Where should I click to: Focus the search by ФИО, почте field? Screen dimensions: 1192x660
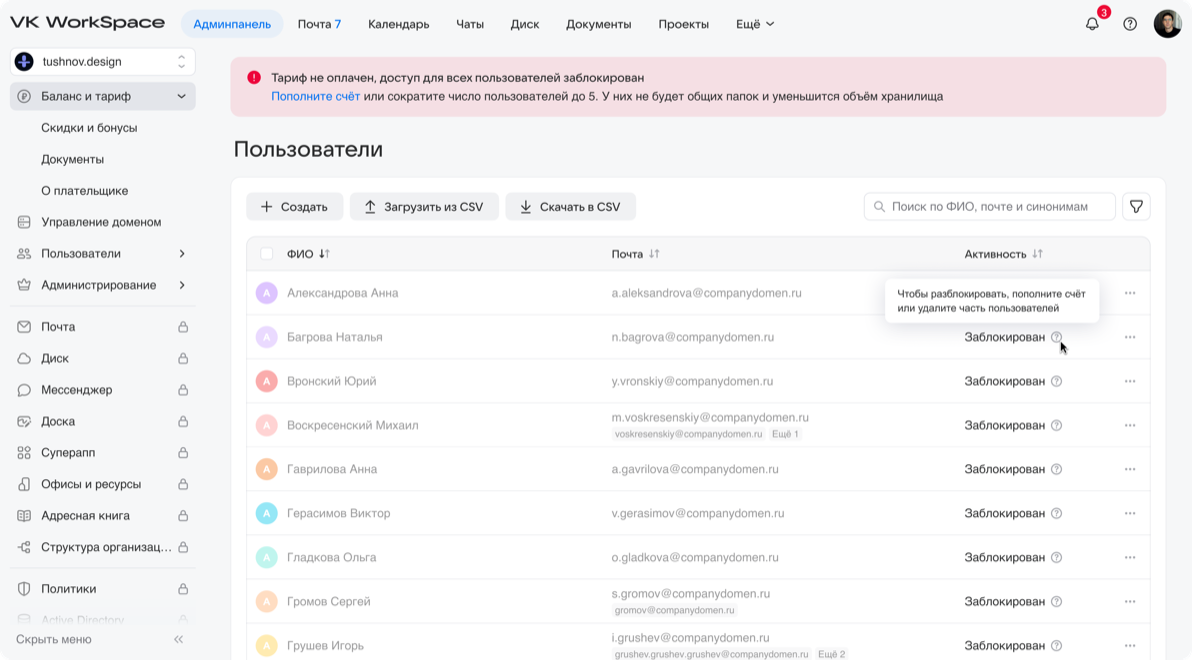coord(989,207)
